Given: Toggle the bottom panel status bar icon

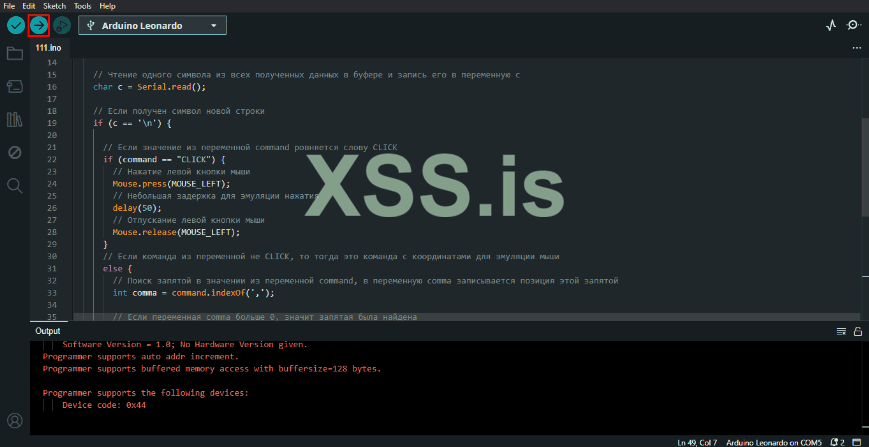Looking at the screenshot, I should [x=858, y=442].
